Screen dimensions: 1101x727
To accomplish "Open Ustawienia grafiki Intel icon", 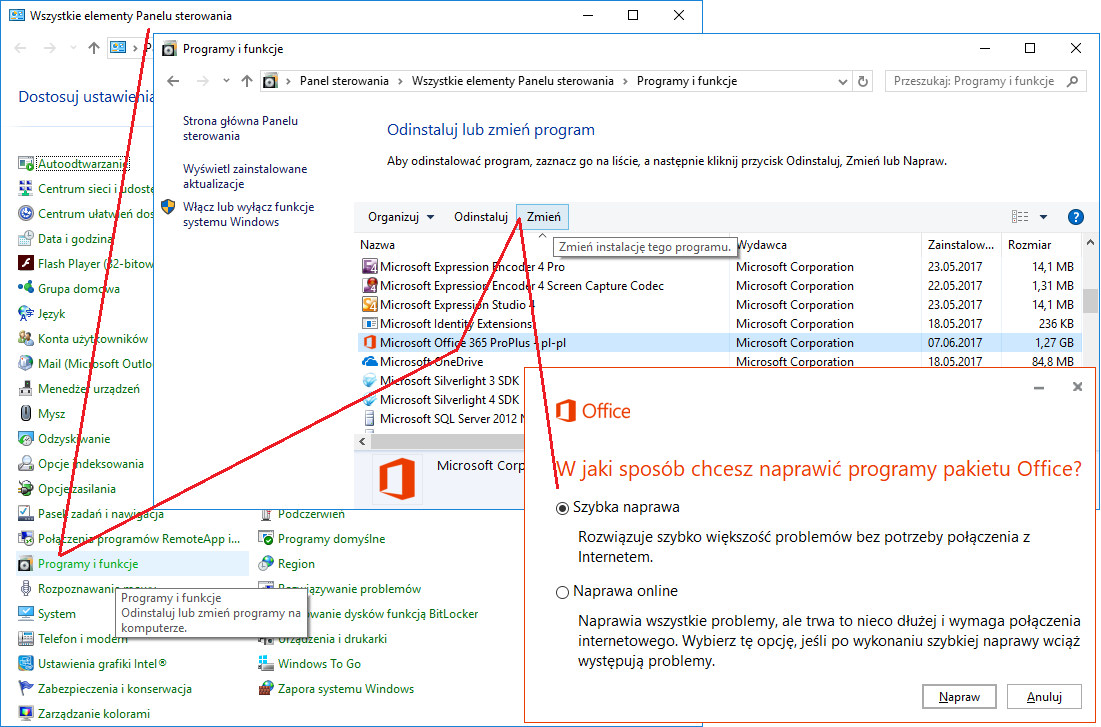I will point(26,663).
